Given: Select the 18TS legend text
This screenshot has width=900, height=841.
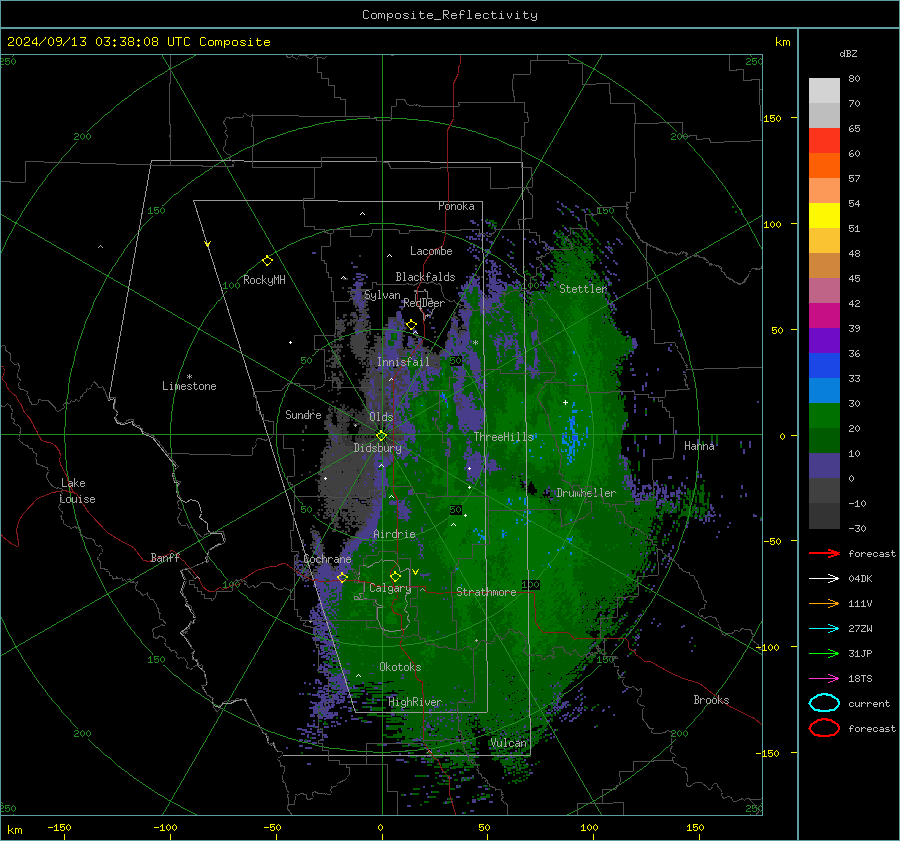Looking at the screenshot, I should (860, 679).
